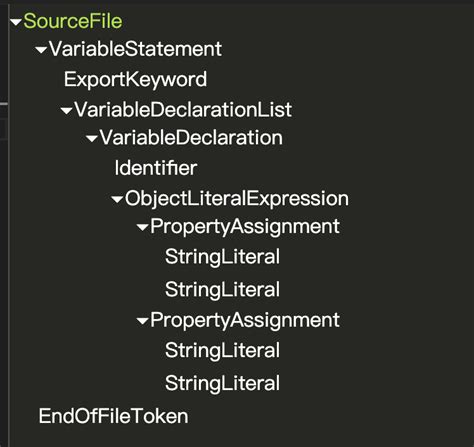Select the VariableStatement node
Viewport: 474px width, 447px height.
click(x=135, y=49)
